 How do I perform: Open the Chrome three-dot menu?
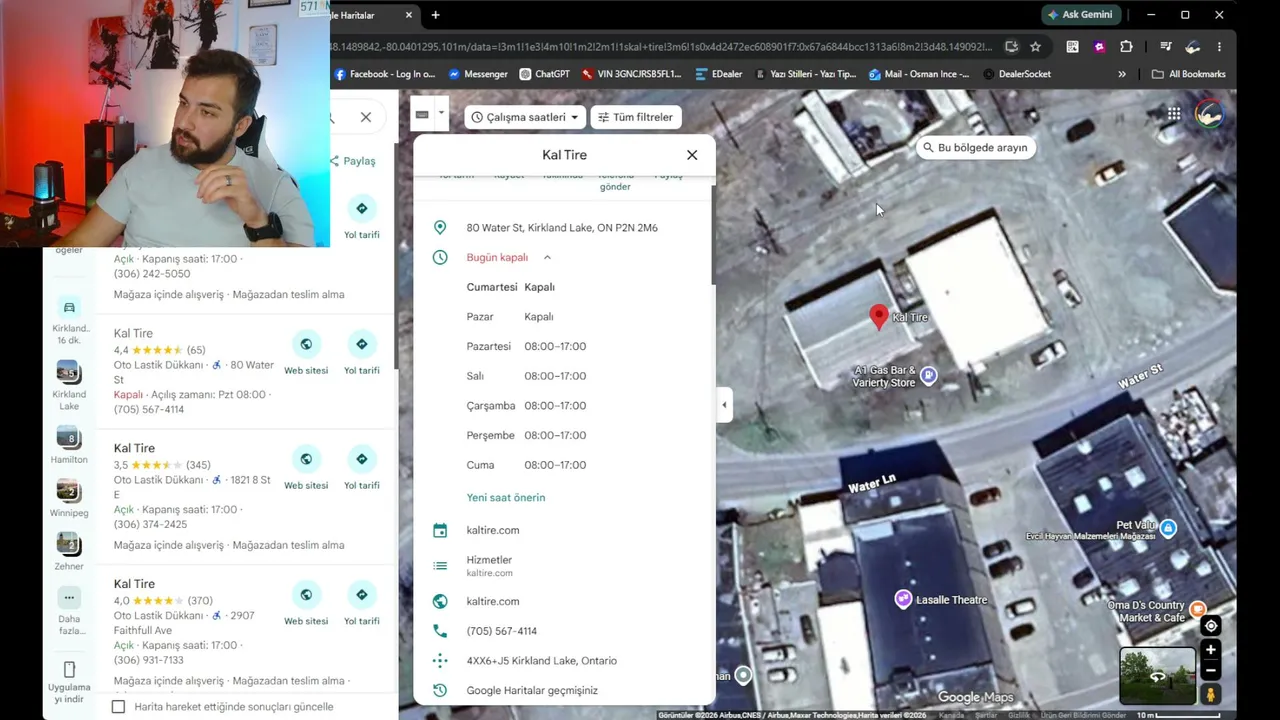[1219, 47]
